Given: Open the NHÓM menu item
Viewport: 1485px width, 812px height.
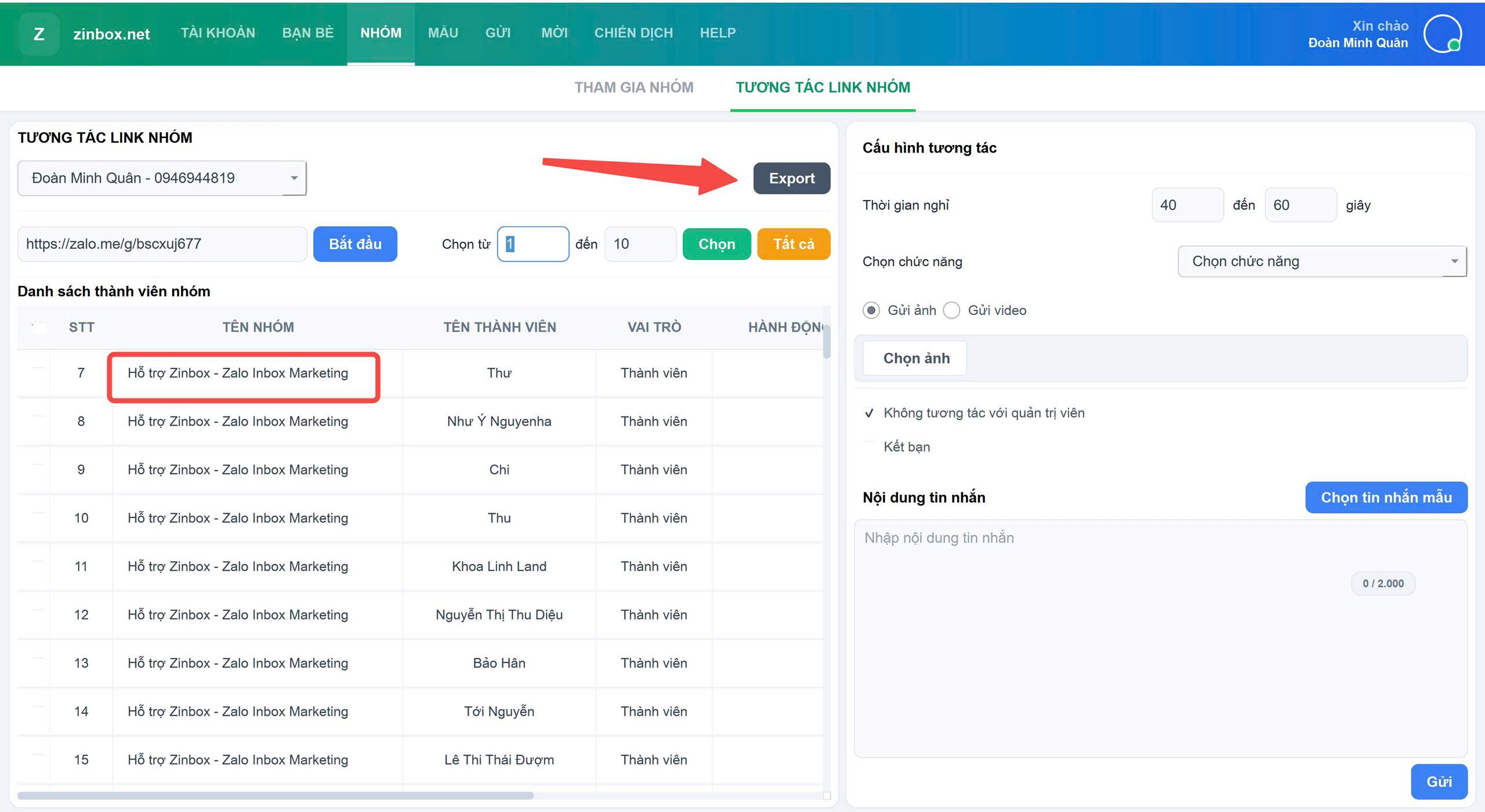Looking at the screenshot, I should pos(381,33).
